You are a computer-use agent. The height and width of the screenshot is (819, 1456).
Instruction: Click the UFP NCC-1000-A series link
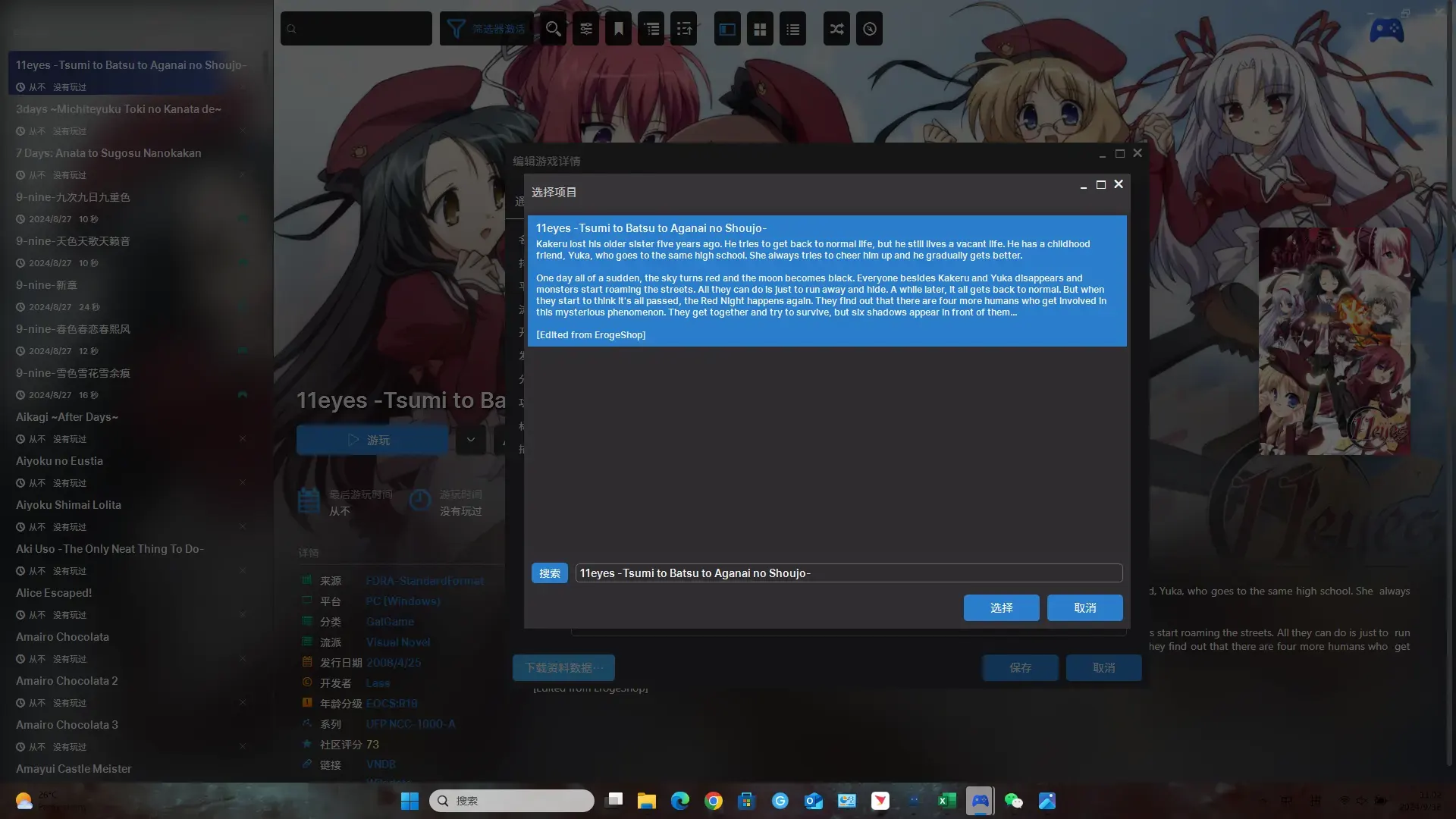pos(410,724)
